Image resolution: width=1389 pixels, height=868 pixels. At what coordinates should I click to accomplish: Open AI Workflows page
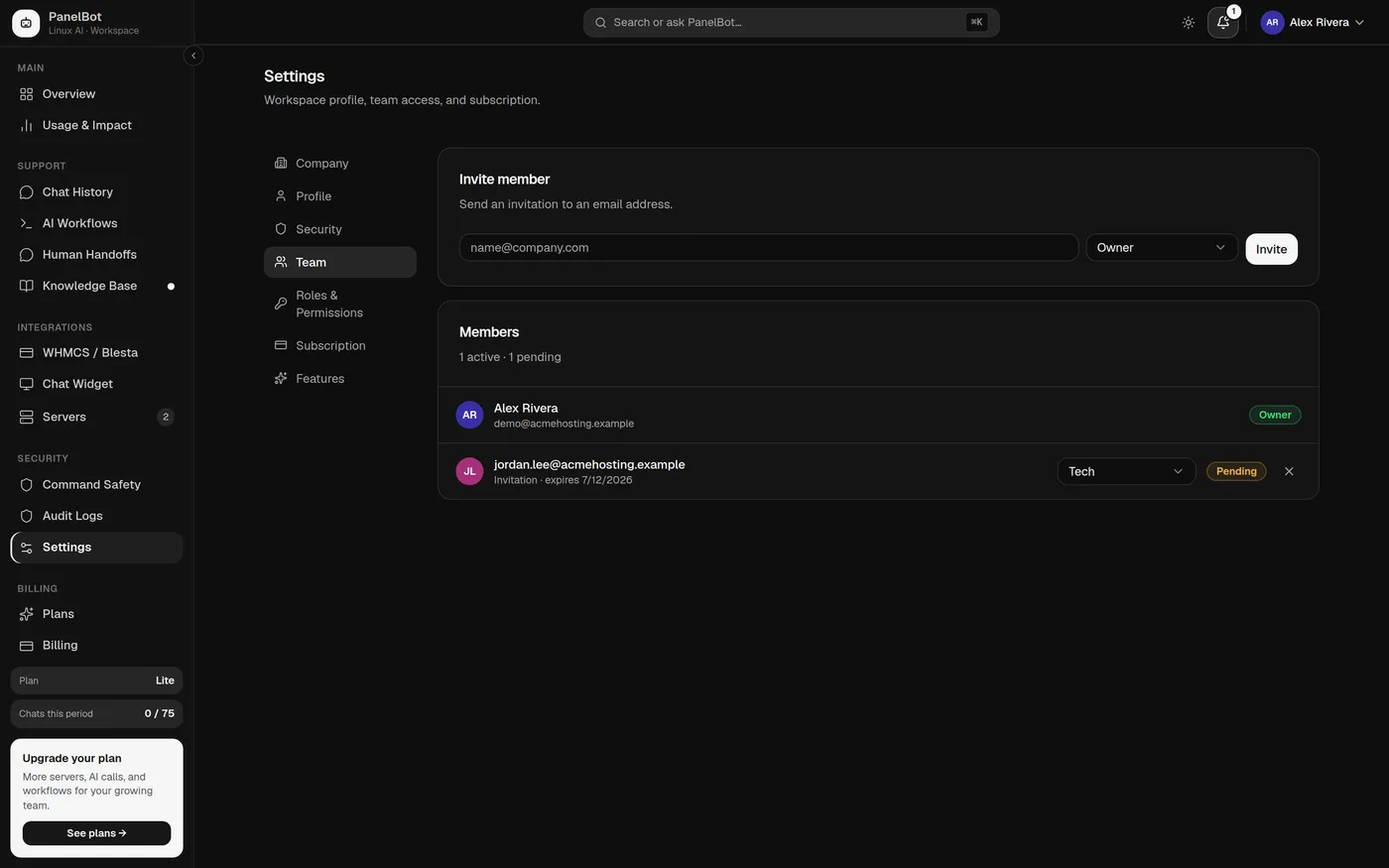point(96,223)
